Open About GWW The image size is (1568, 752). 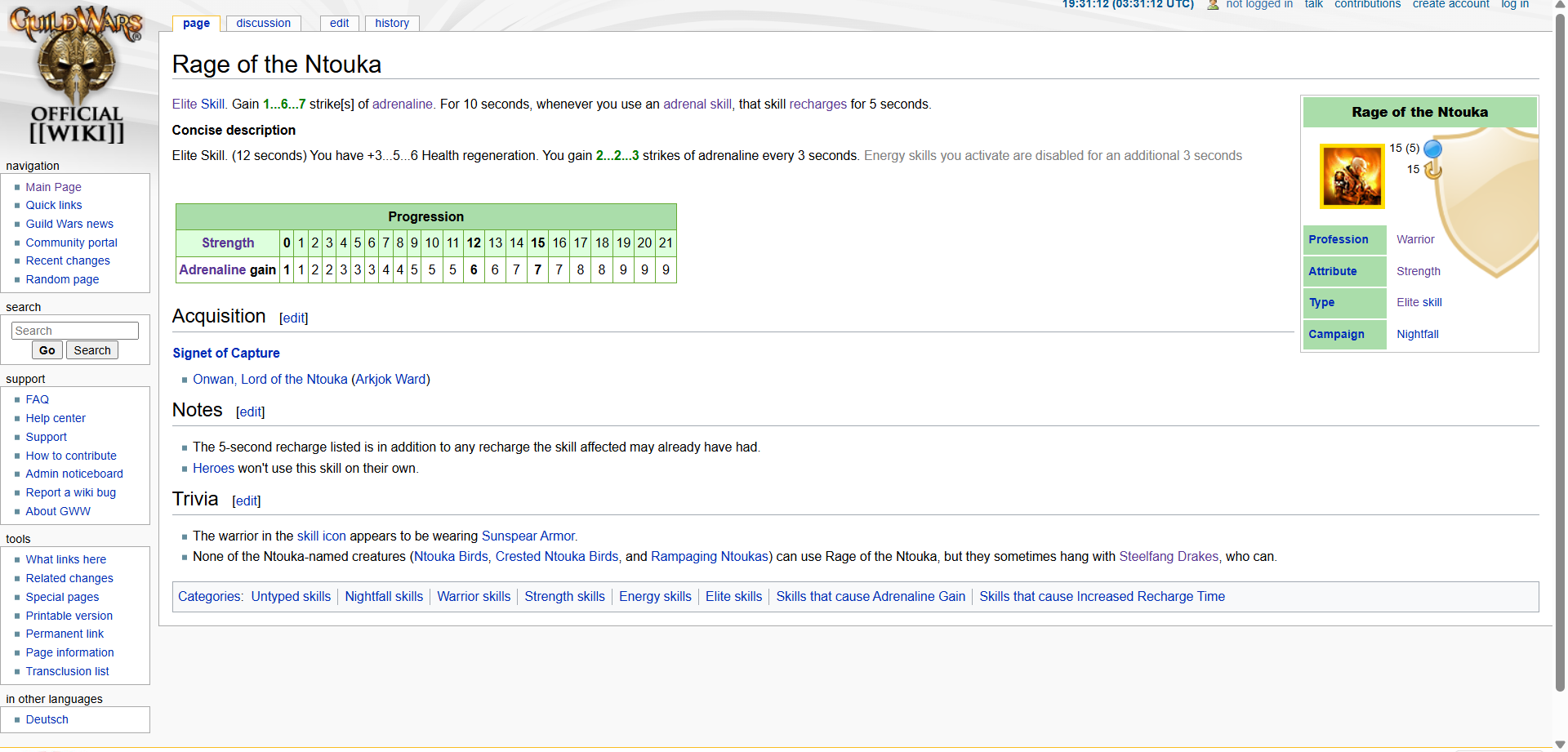pos(58,511)
